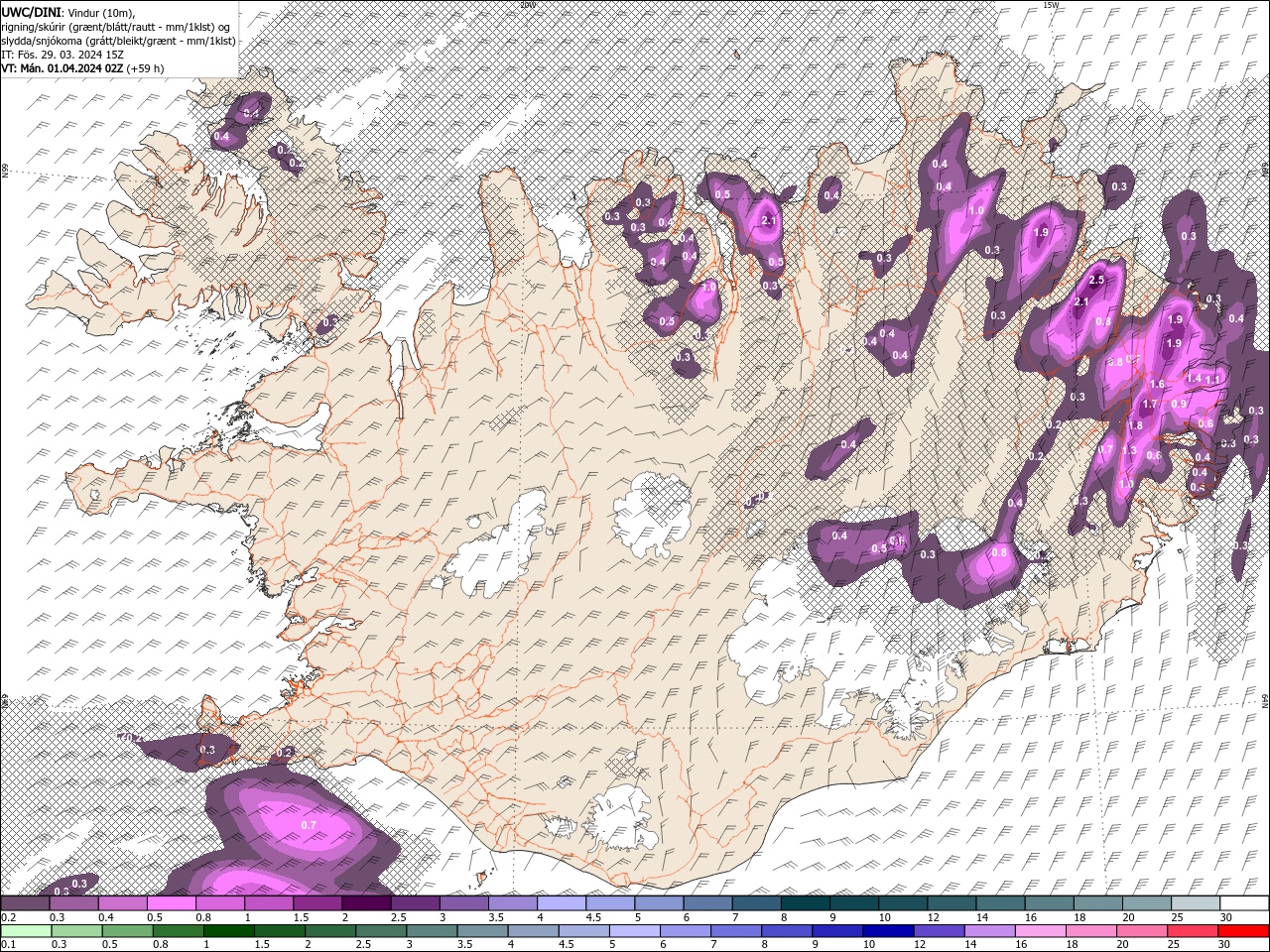
Task: Pick the darkest green rain swatch between 1 and 1.5
Action: 229,931
